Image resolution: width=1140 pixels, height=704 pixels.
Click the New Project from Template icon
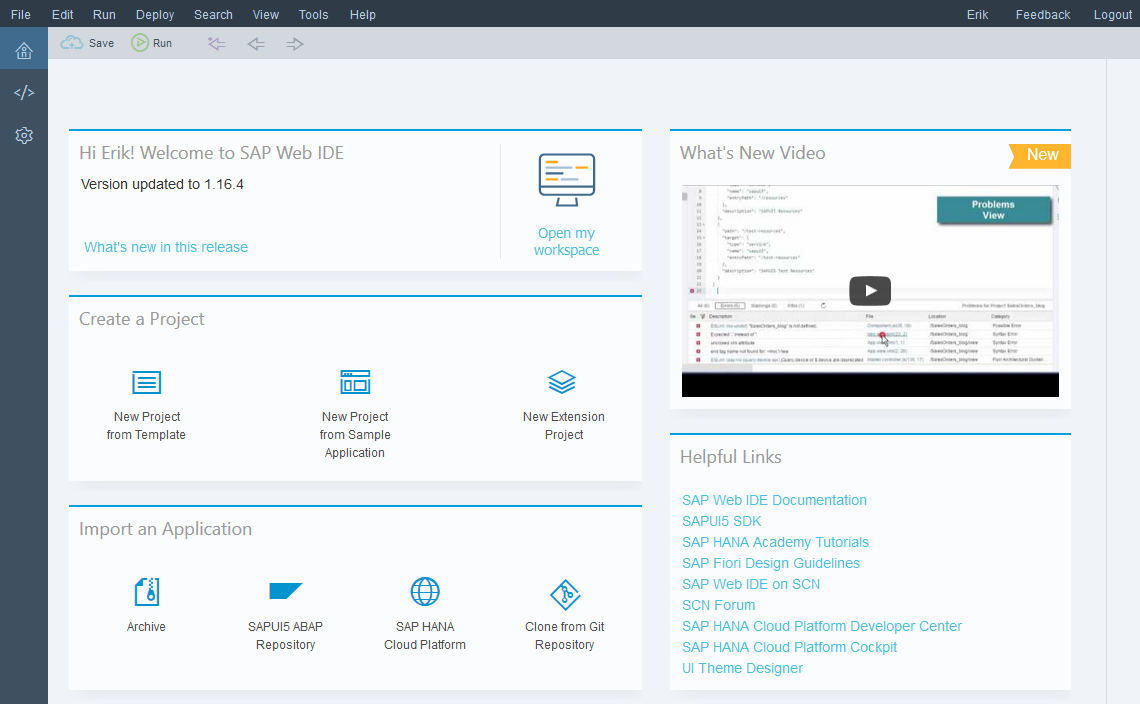[146, 382]
